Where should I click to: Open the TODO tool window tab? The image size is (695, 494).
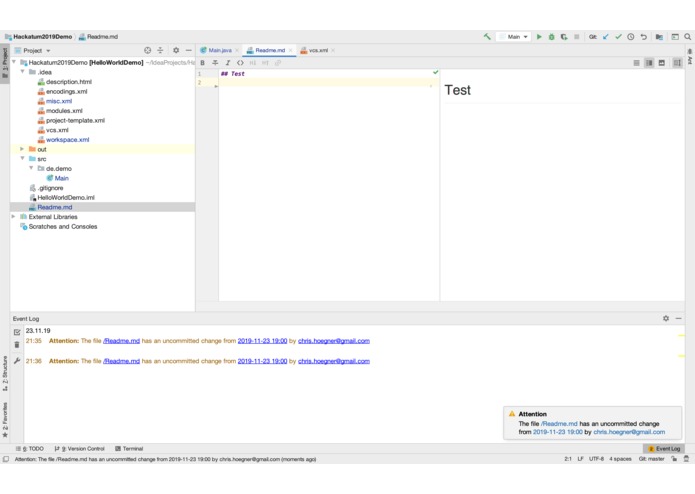(x=29, y=448)
